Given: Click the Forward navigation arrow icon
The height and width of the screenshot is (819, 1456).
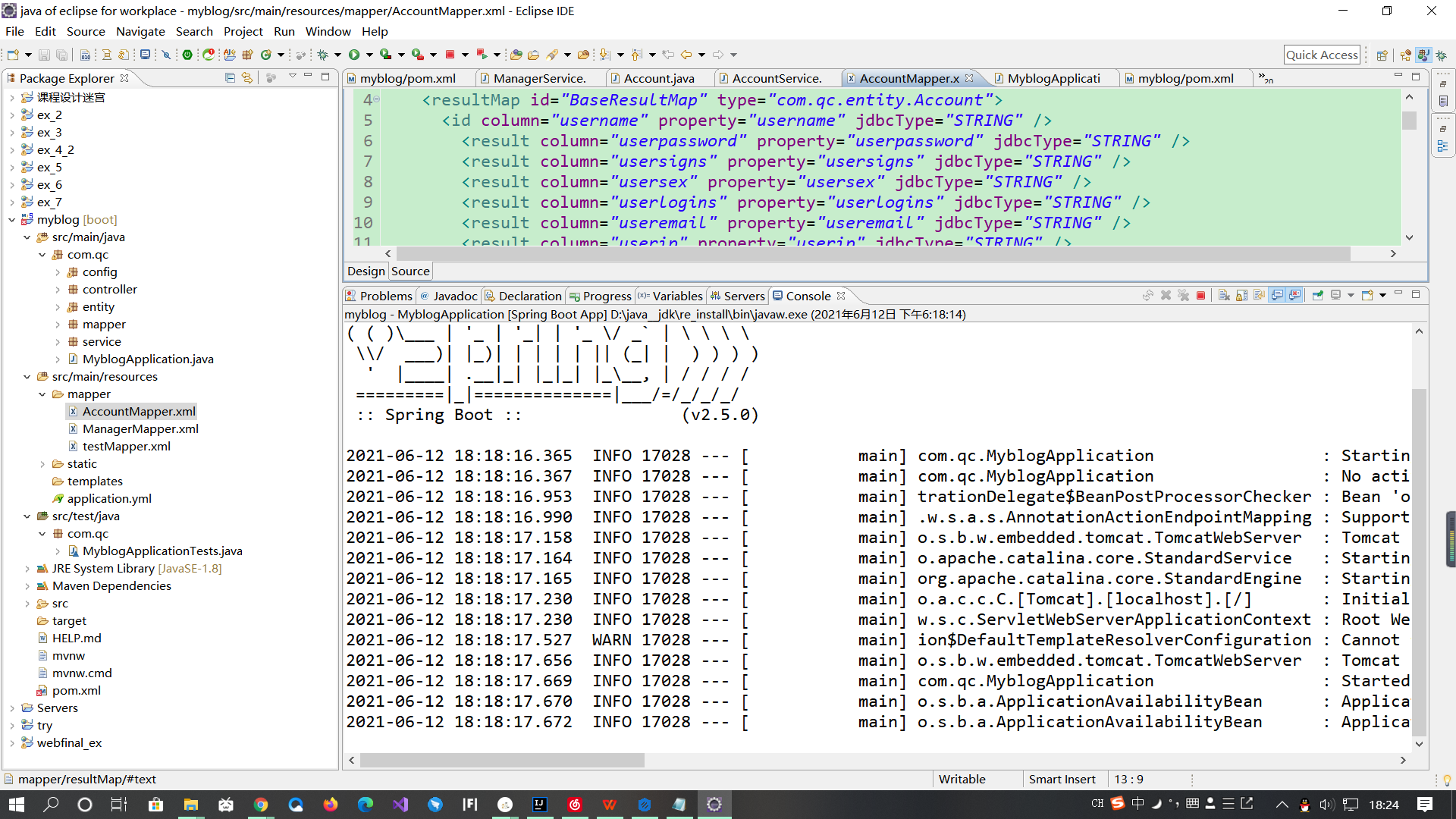Looking at the screenshot, I should point(718,55).
